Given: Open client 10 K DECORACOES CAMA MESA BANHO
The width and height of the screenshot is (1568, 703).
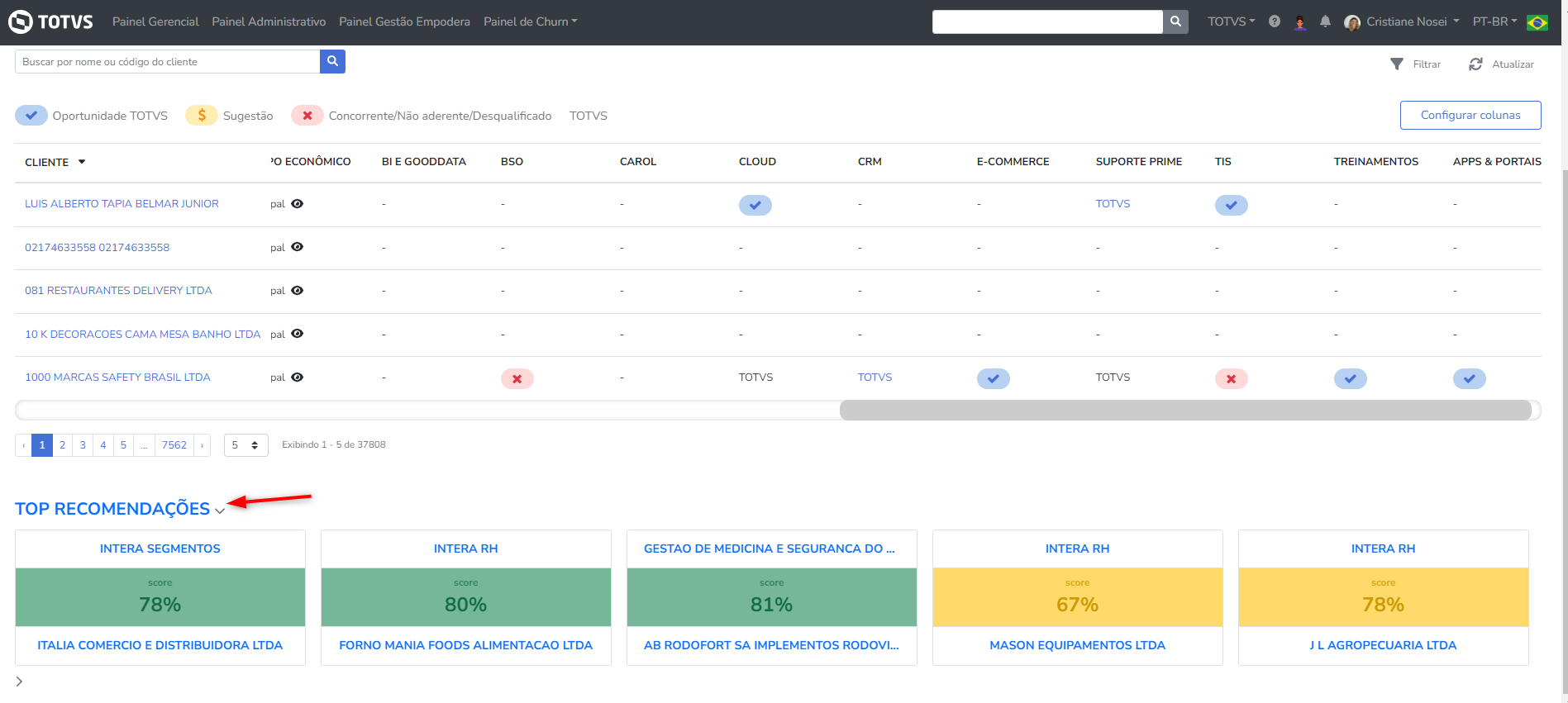Looking at the screenshot, I should (142, 334).
